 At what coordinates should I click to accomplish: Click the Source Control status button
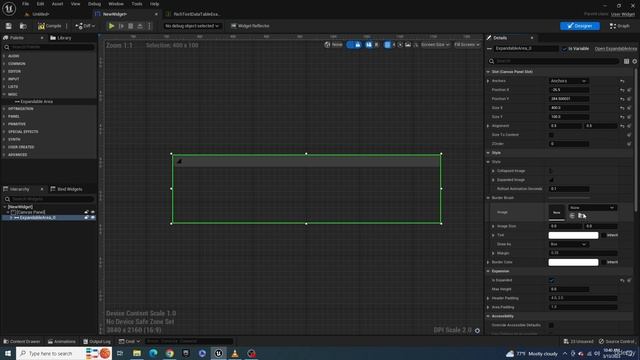[617, 341]
